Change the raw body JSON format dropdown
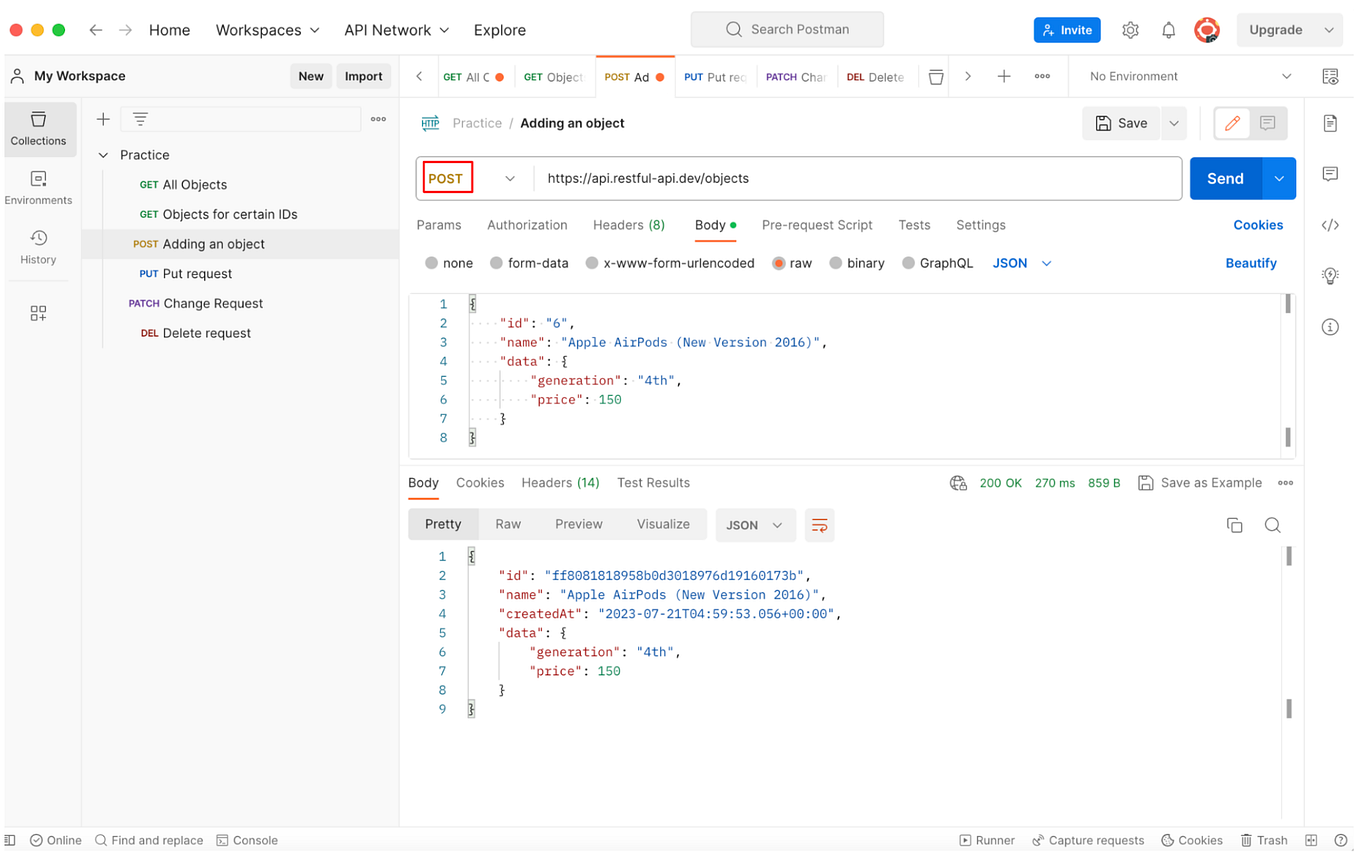The width and height of the screenshot is (1358, 857). coord(1022,263)
